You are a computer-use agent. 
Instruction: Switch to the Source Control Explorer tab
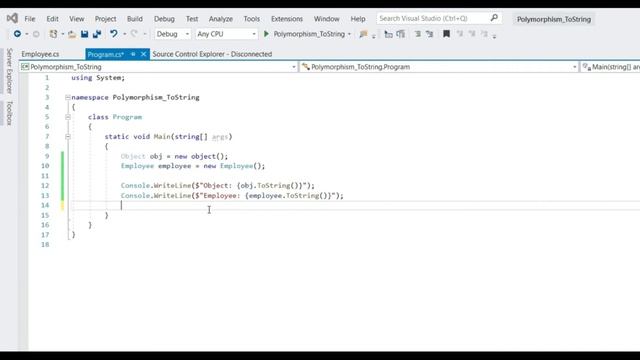[212, 54]
